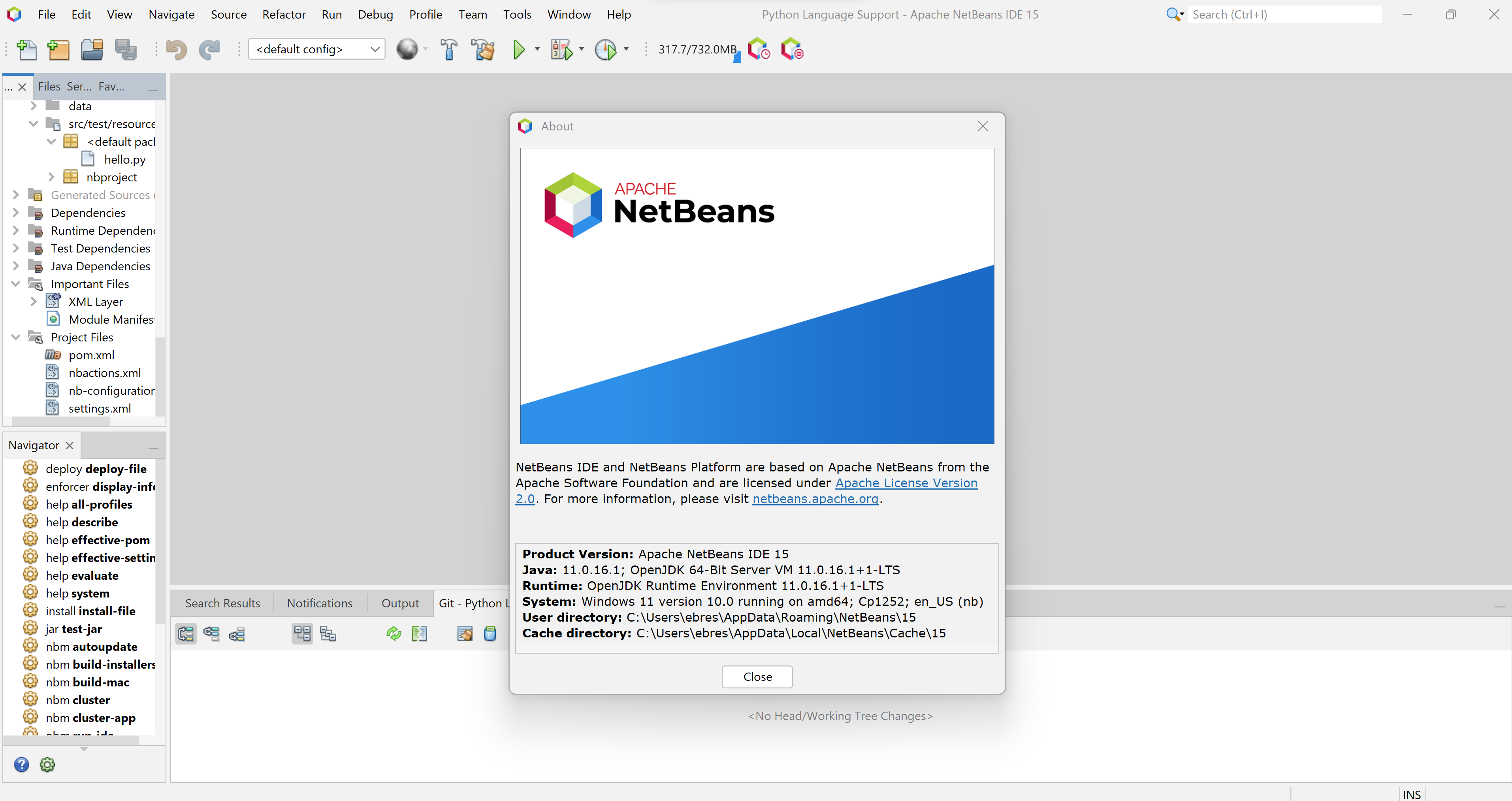Click the Save All toolbar icon
The image size is (1512, 801).
click(126, 49)
